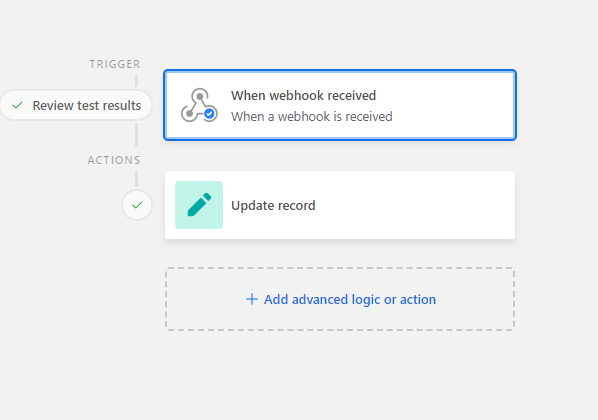Click the green checkmark circle beside Update record
This screenshot has width=598, height=420.
click(x=137, y=205)
